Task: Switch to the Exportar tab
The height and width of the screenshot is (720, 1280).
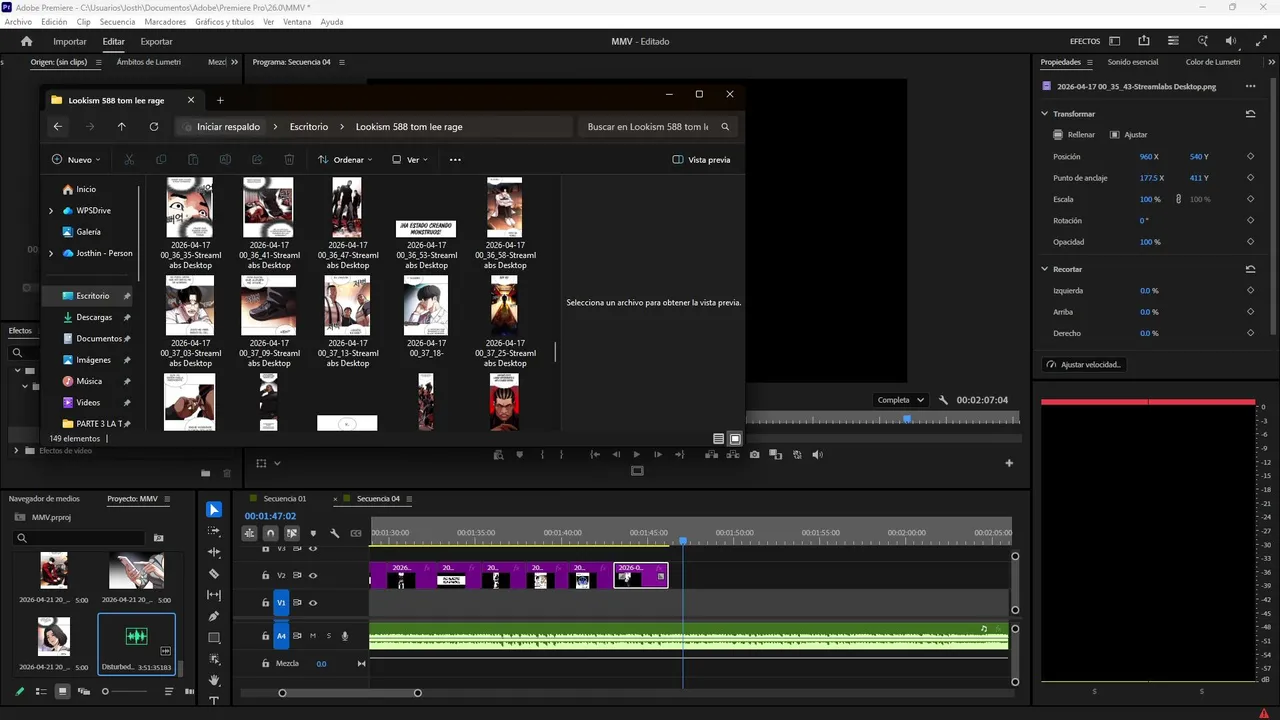Action: tap(156, 41)
